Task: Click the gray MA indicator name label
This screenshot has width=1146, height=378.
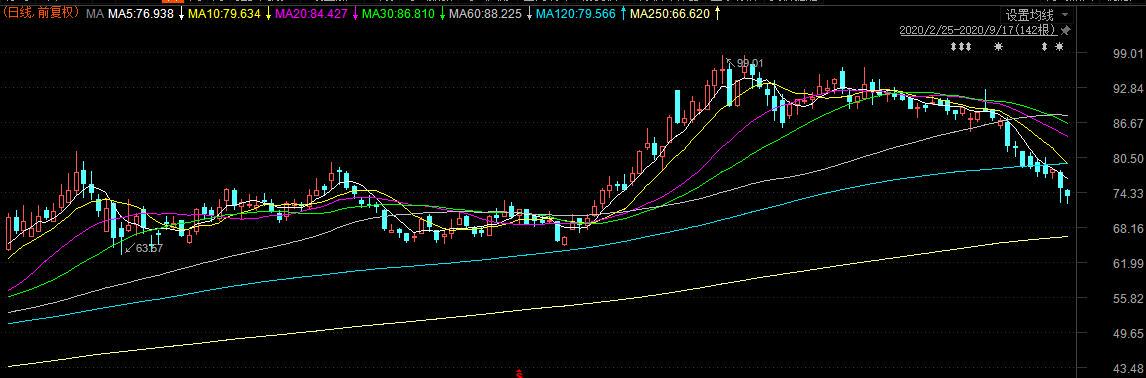Action: tap(94, 13)
